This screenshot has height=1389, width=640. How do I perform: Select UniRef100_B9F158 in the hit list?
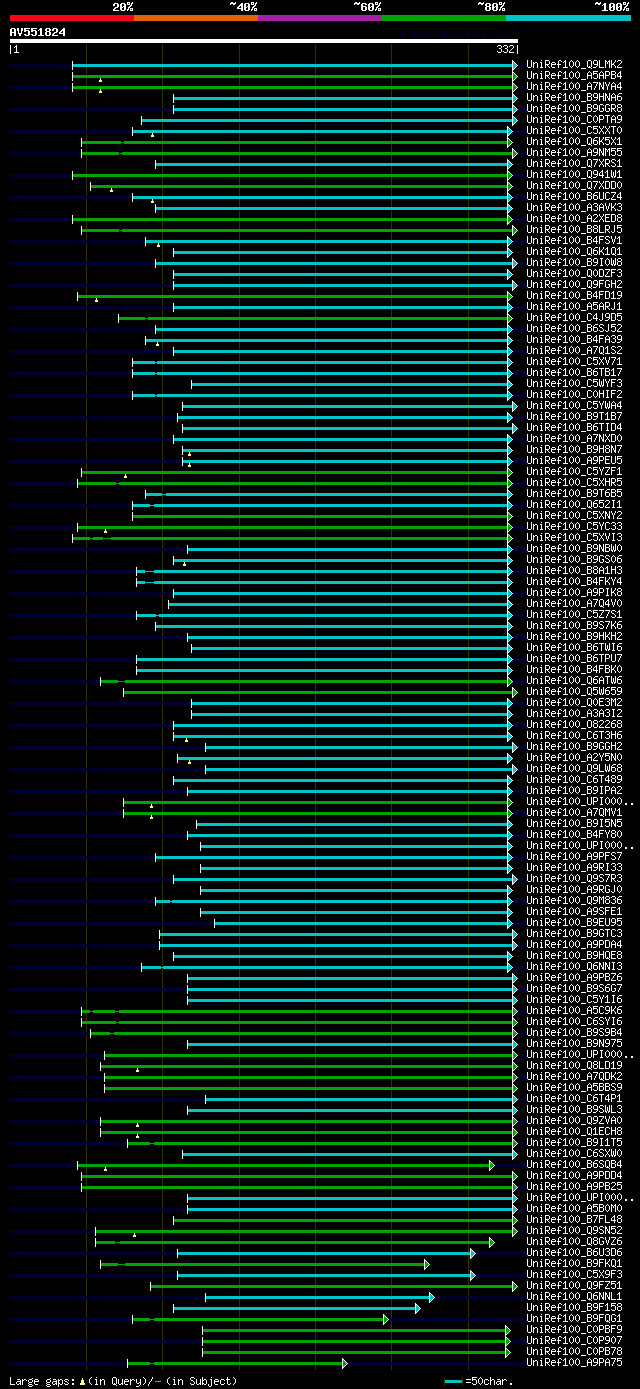click(x=574, y=1307)
